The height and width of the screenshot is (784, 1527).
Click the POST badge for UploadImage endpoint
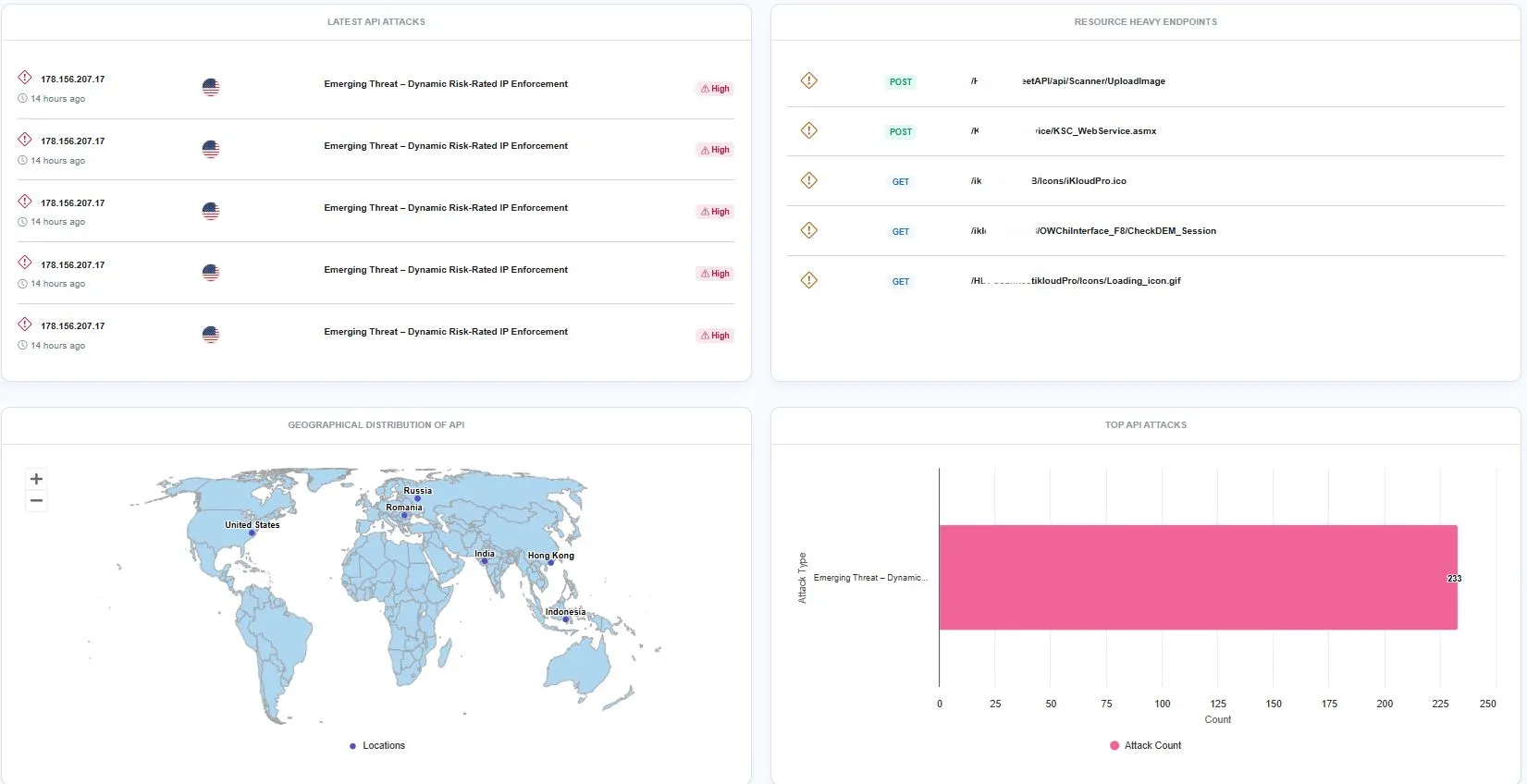(x=900, y=82)
